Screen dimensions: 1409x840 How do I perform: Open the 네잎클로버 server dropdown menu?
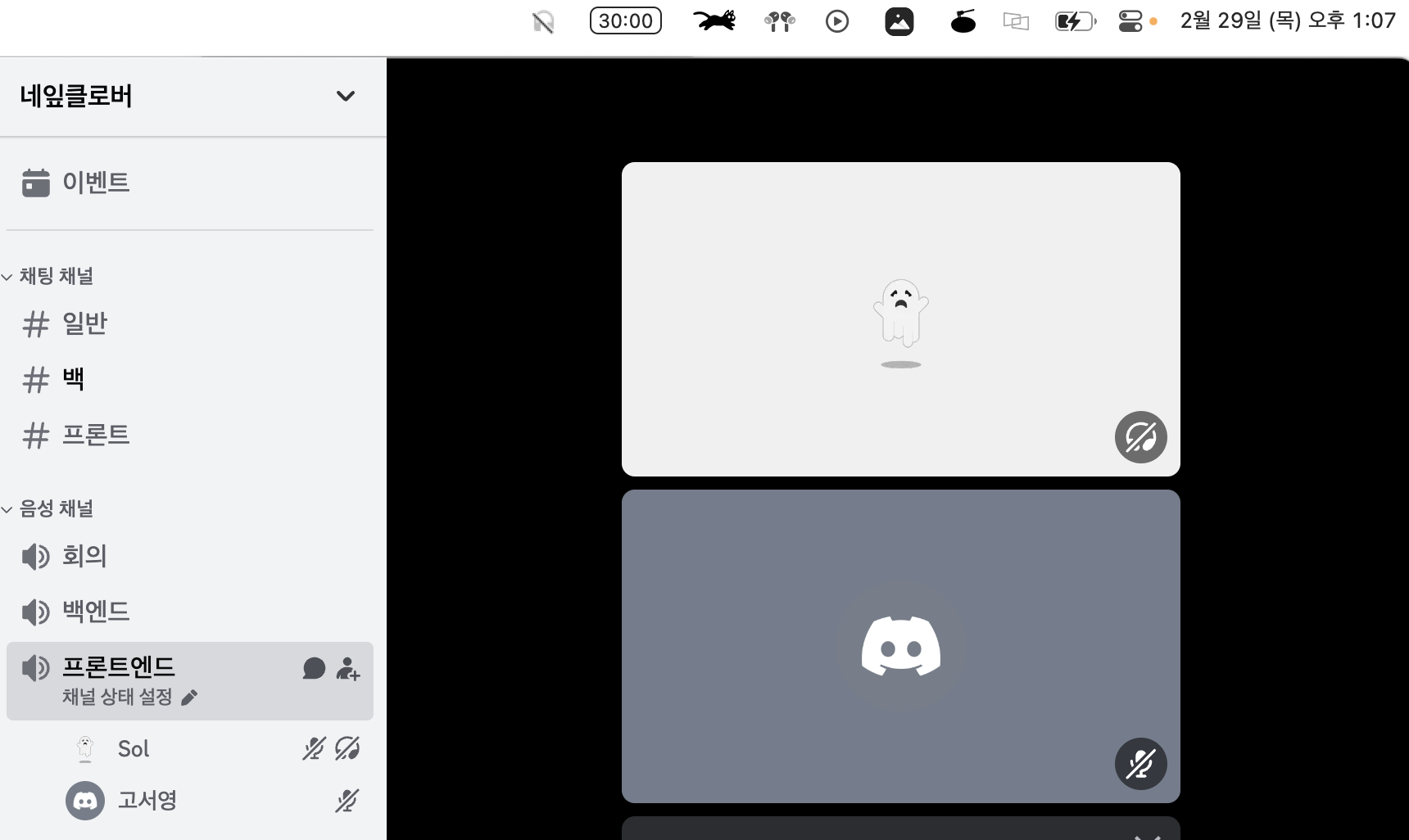coord(193,97)
